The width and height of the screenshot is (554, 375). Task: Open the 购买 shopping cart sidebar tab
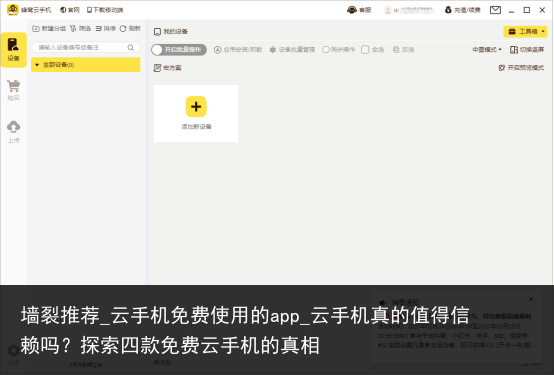pos(13,90)
